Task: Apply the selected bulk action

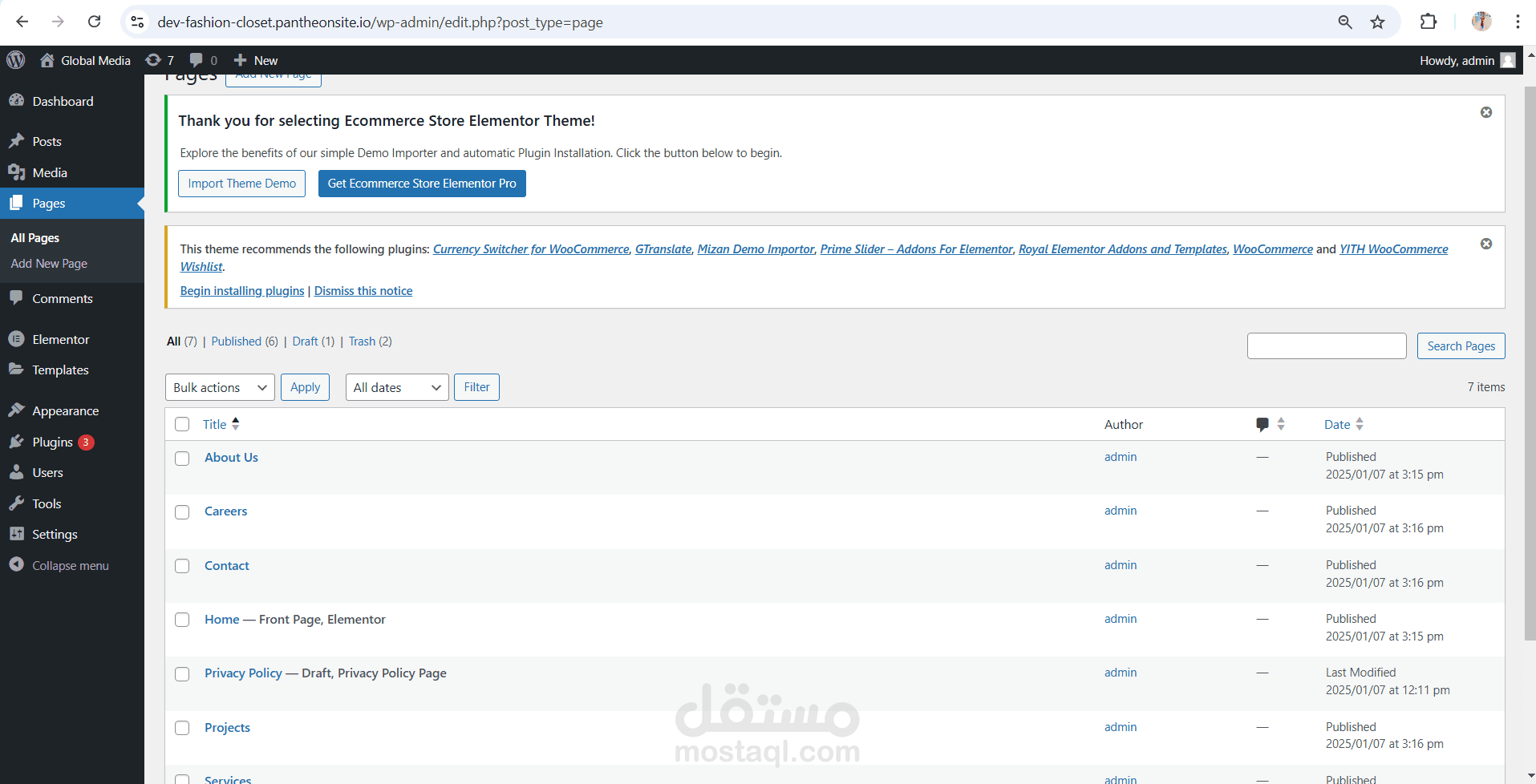Action: coord(305,387)
